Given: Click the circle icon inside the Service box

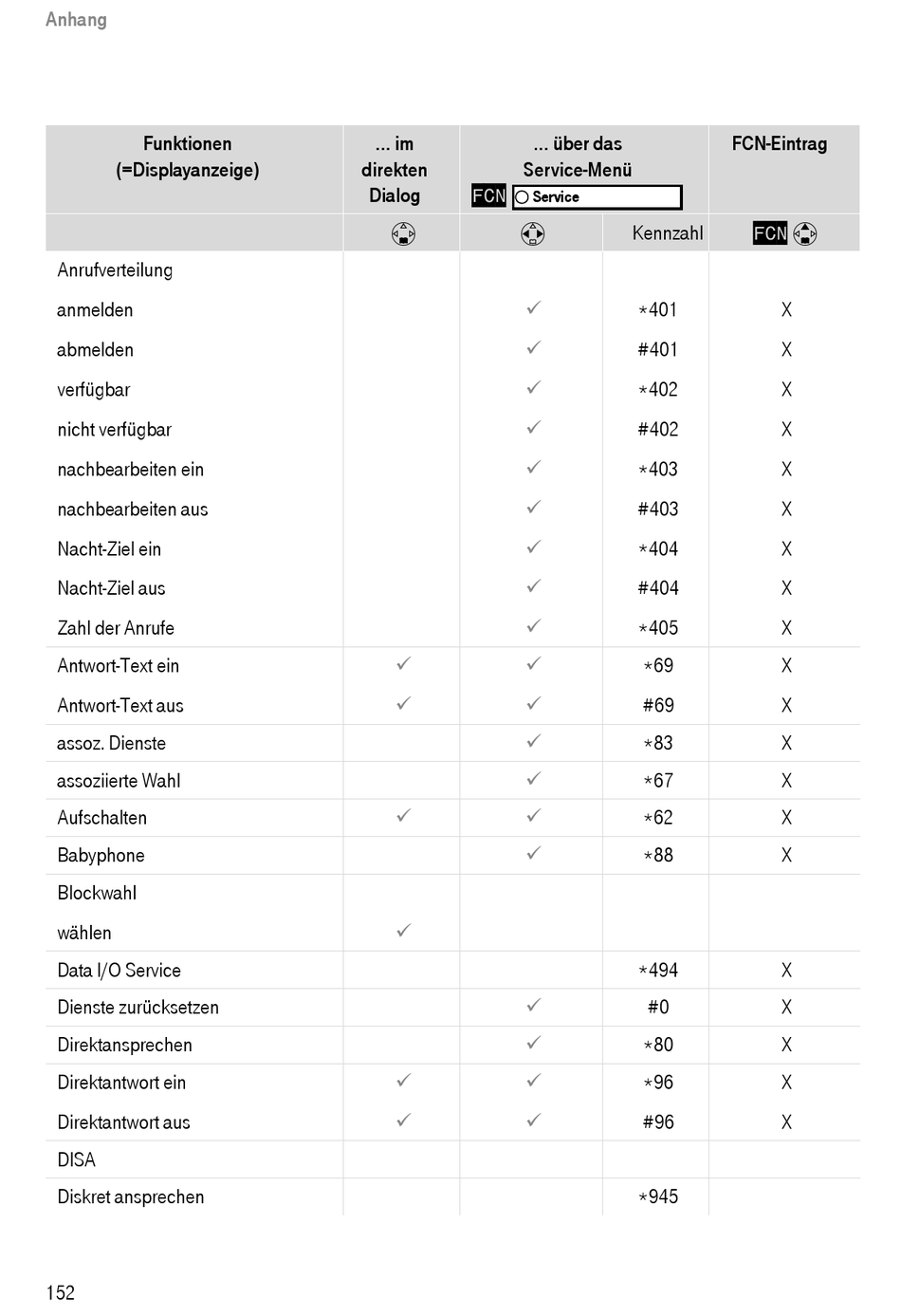Looking at the screenshot, I should pyautogui.click(x=522, y=197).
